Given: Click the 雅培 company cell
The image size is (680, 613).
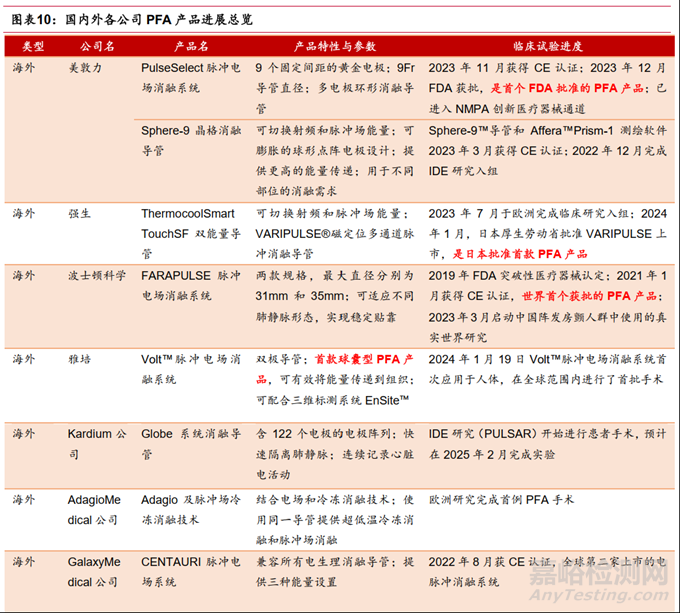Looking at the screenshot, I should pos(80,357).
